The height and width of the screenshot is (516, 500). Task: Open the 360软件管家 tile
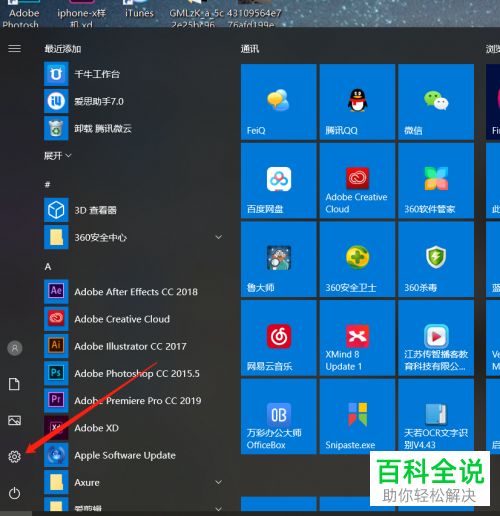click(x=436, y=181)
